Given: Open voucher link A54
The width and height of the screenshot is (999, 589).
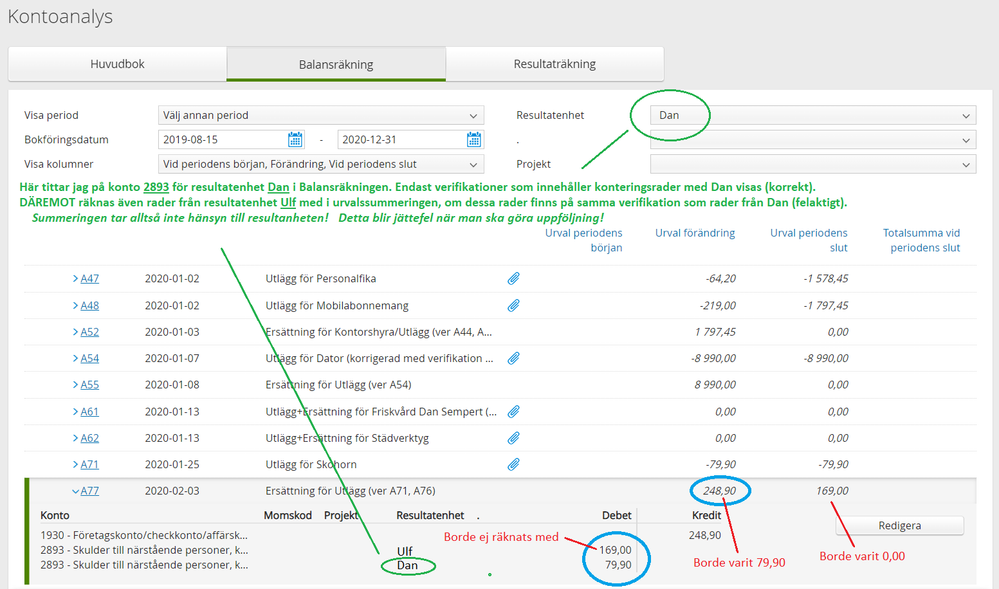Looking at the screenshot, I should (90, 358).
